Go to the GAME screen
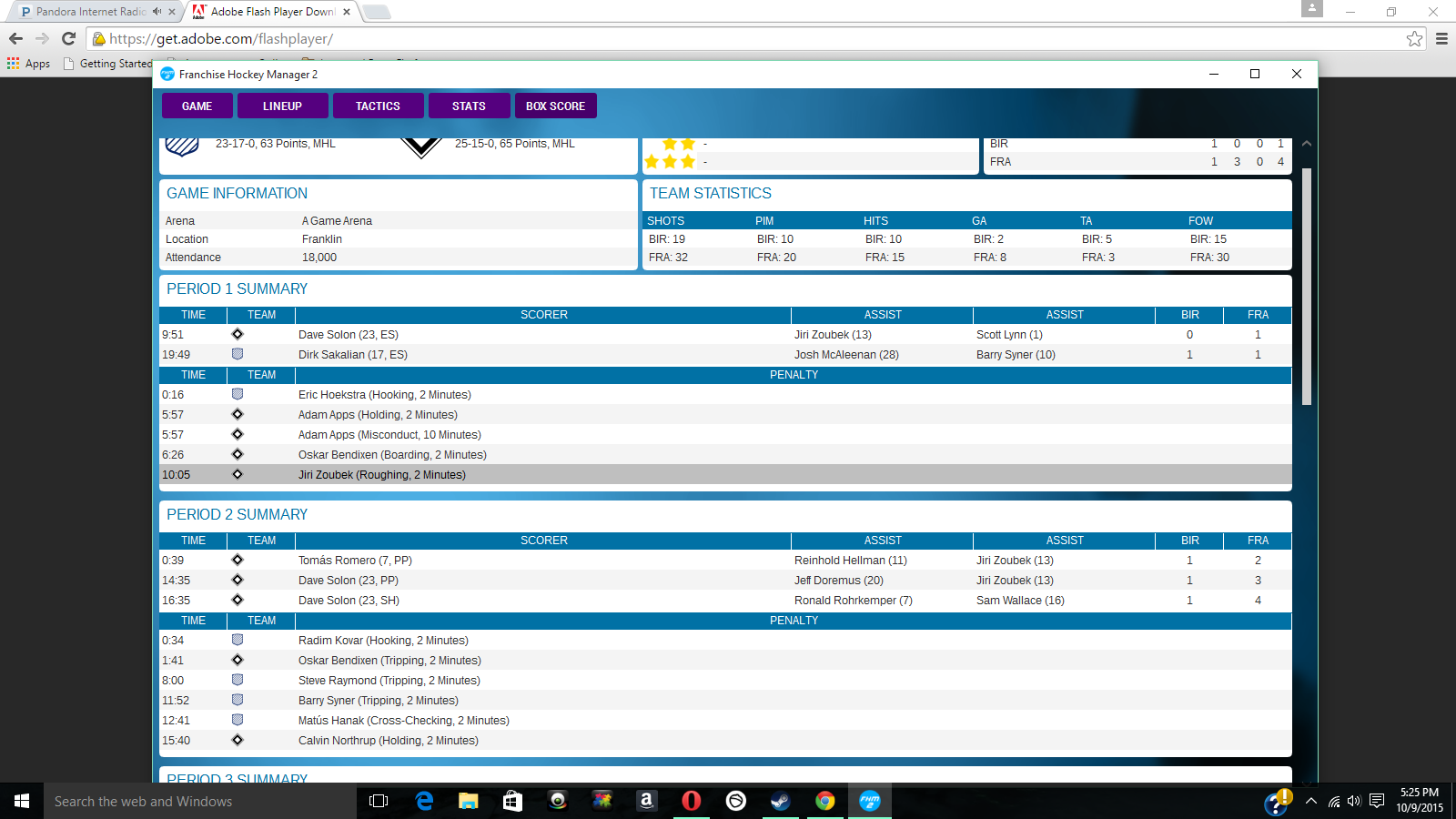 click(197, 106)
